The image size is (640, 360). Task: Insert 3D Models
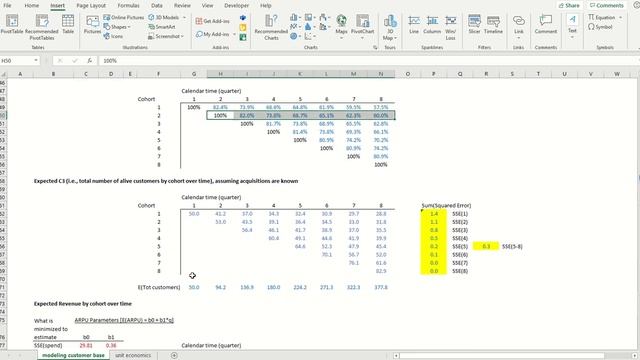pos(164,18)
